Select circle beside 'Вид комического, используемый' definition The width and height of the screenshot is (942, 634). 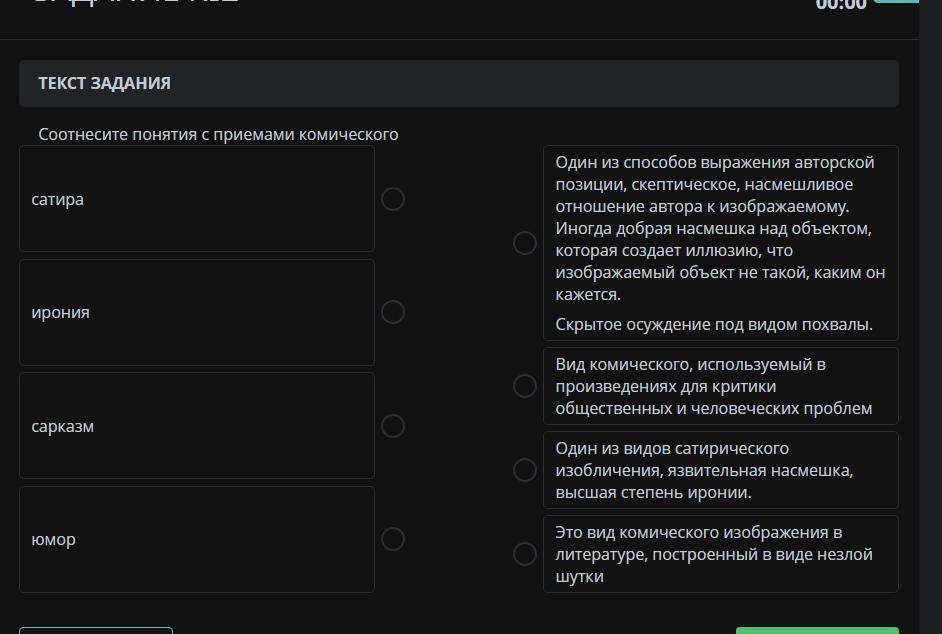pyautogui.click(x=525, y=386)
